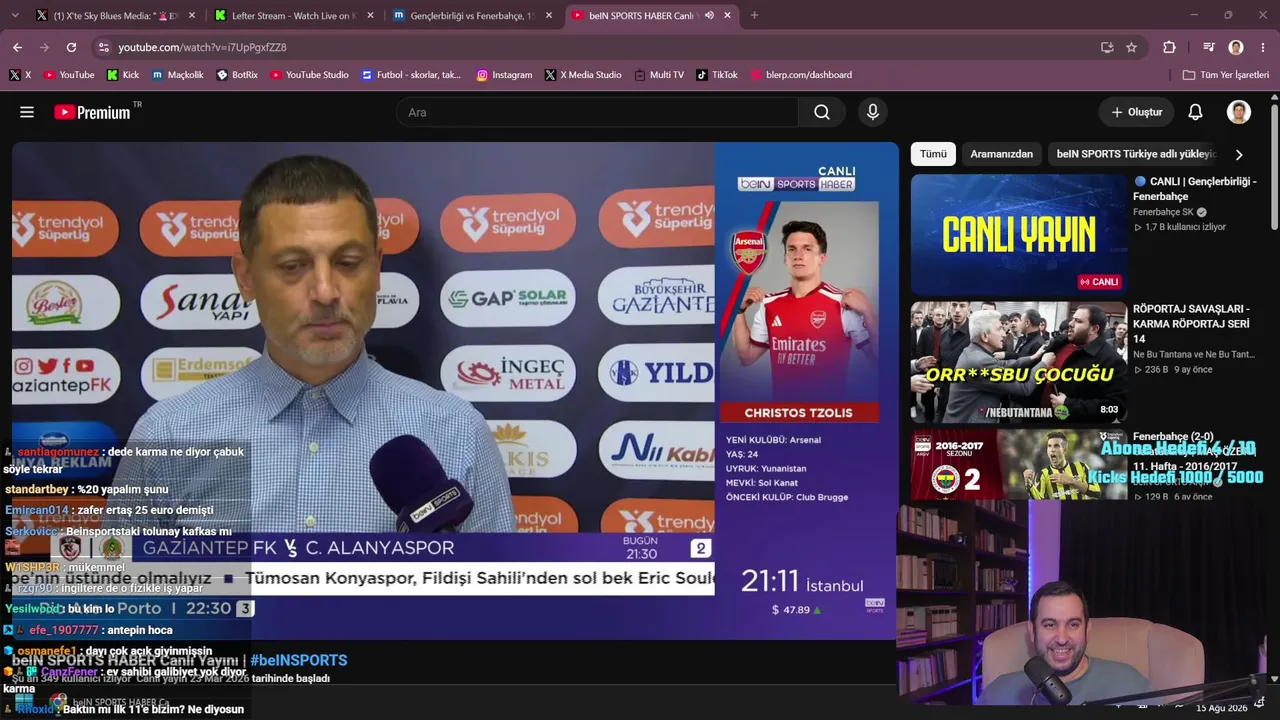Click the youtube.com address bar URL

point(202,47)
